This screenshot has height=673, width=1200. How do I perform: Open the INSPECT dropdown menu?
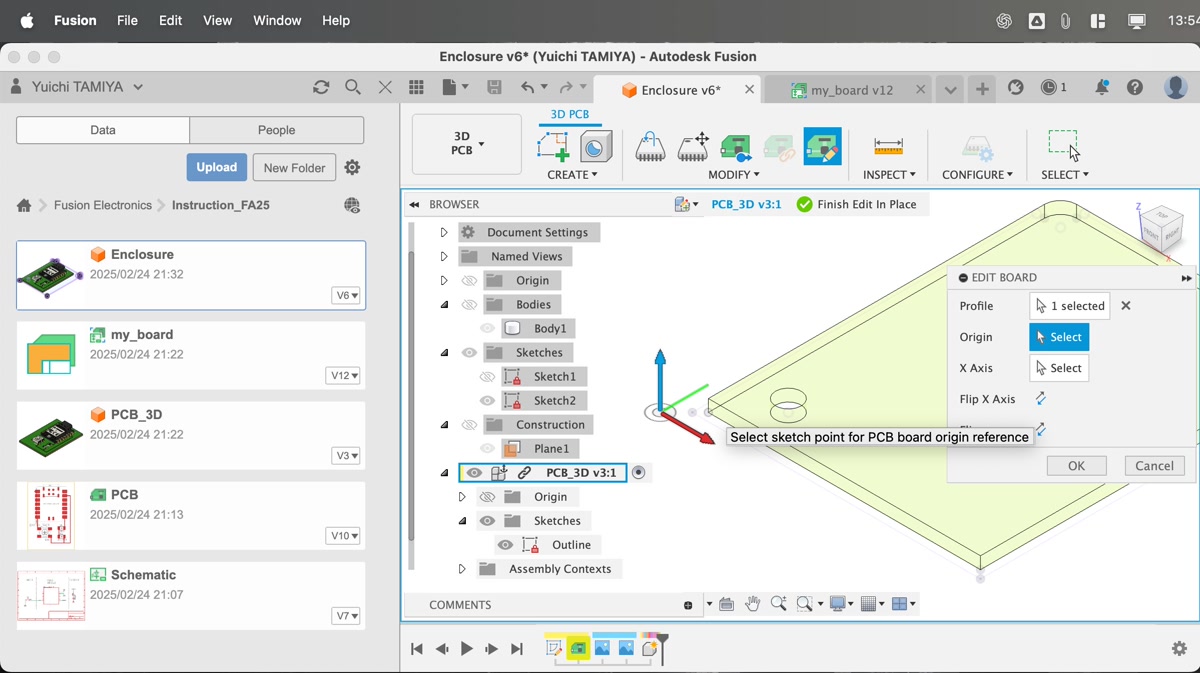[x=889, y=175]
